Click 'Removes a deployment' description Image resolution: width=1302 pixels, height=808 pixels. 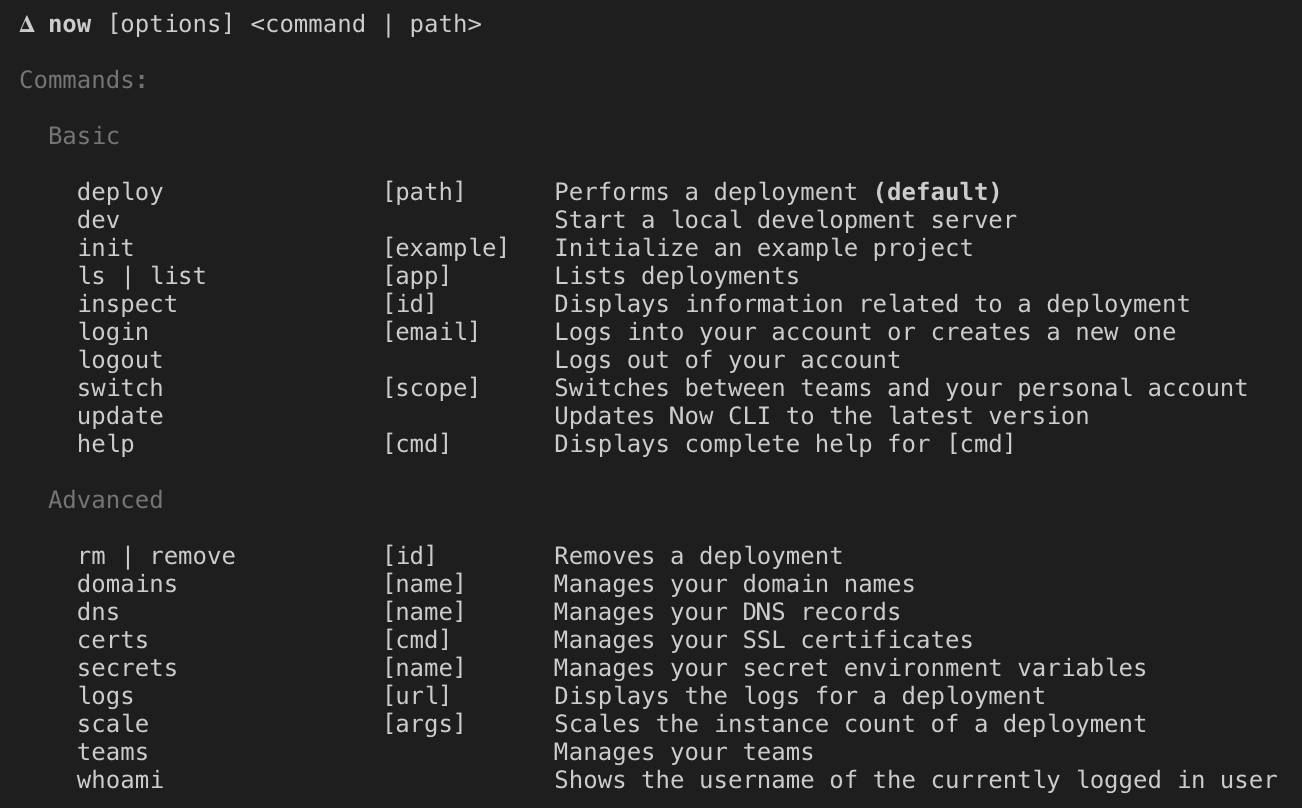pyautogui.click(x=698, y=556)
